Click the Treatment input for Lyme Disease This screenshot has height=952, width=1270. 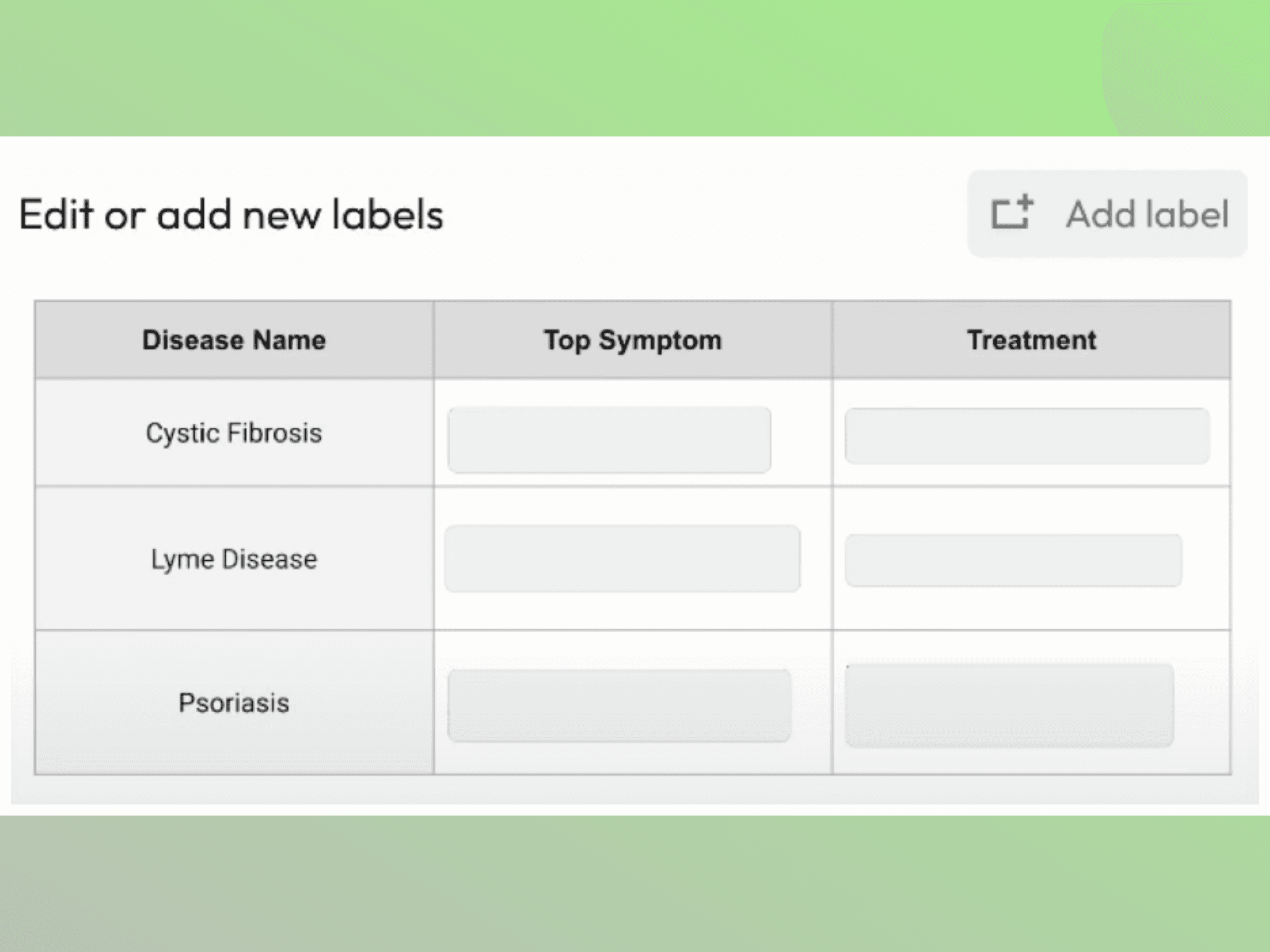pyautogui.click(x=1013, y=560)
